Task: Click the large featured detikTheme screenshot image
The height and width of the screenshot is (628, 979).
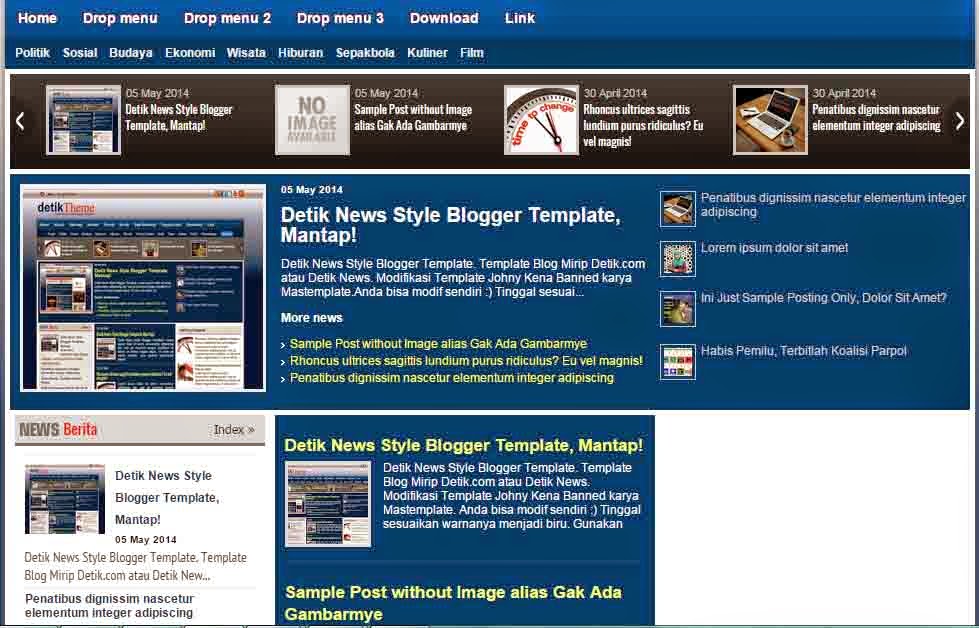Action: [x=143, y=288]
